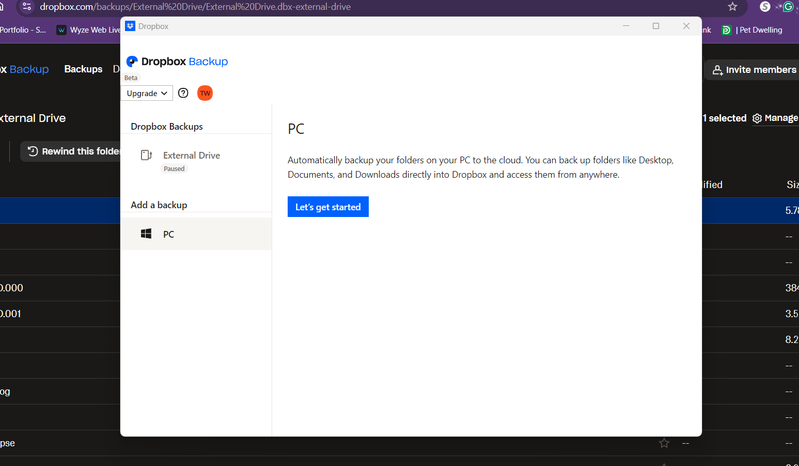Click the Windows logo icon beside PC

pos(146,234)
